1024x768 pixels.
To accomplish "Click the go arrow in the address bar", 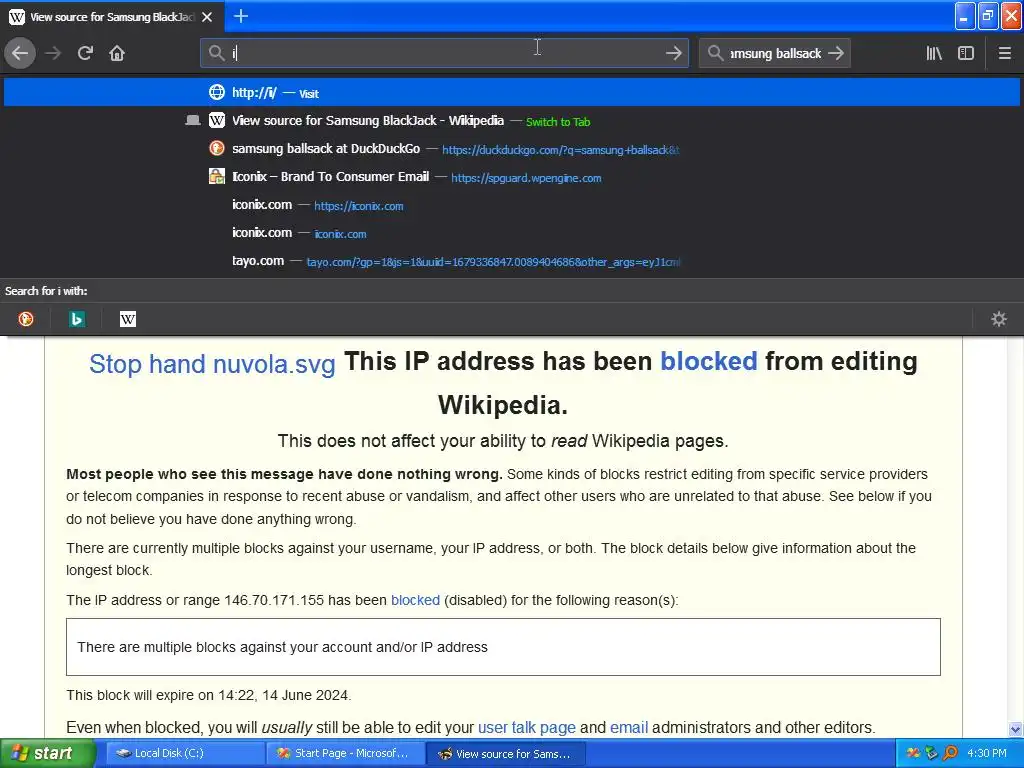I will click(673, 53).
